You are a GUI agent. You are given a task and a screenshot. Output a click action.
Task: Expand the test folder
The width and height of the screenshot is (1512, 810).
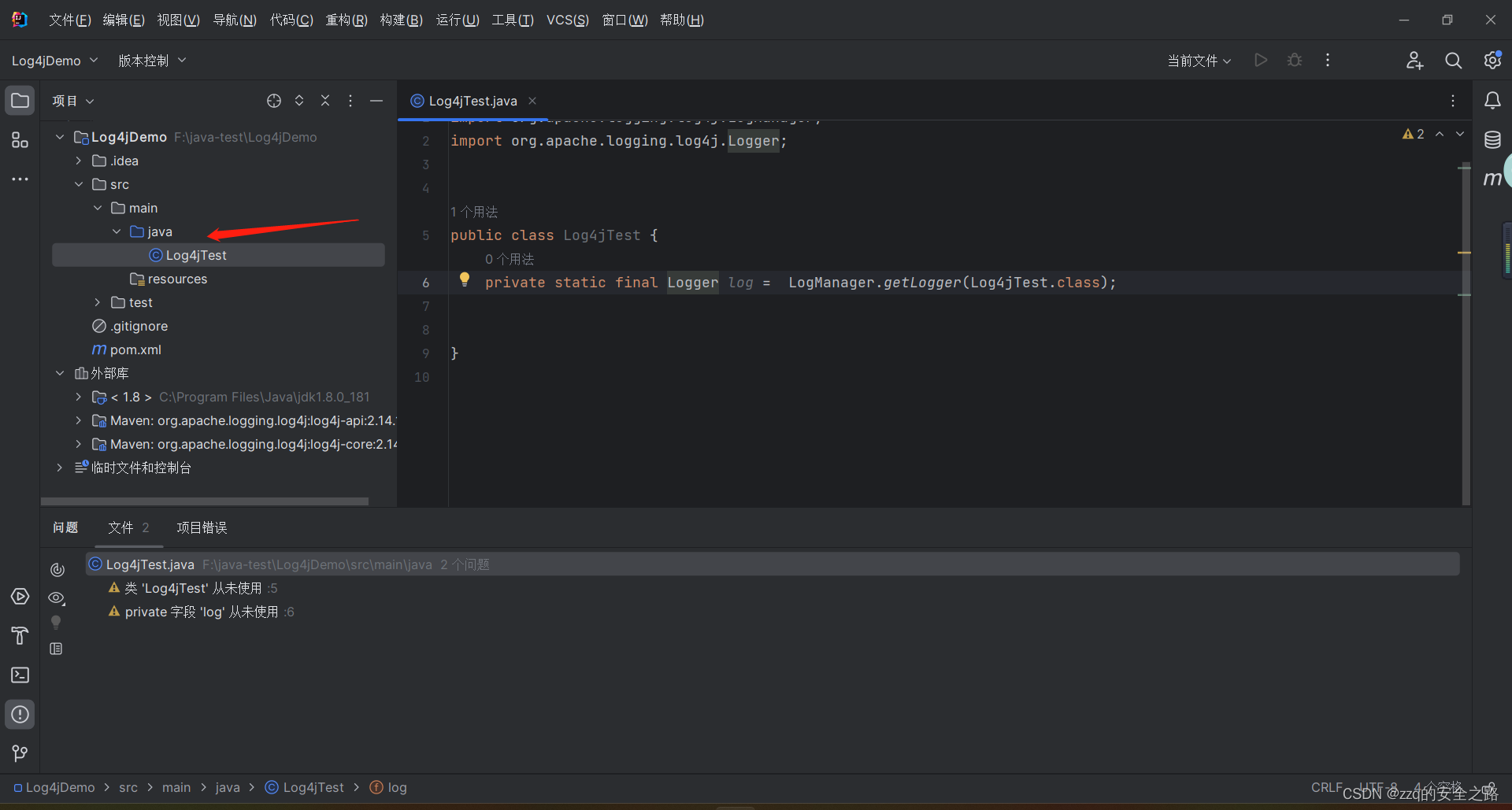pyautogui.click(x=97, y=302)
